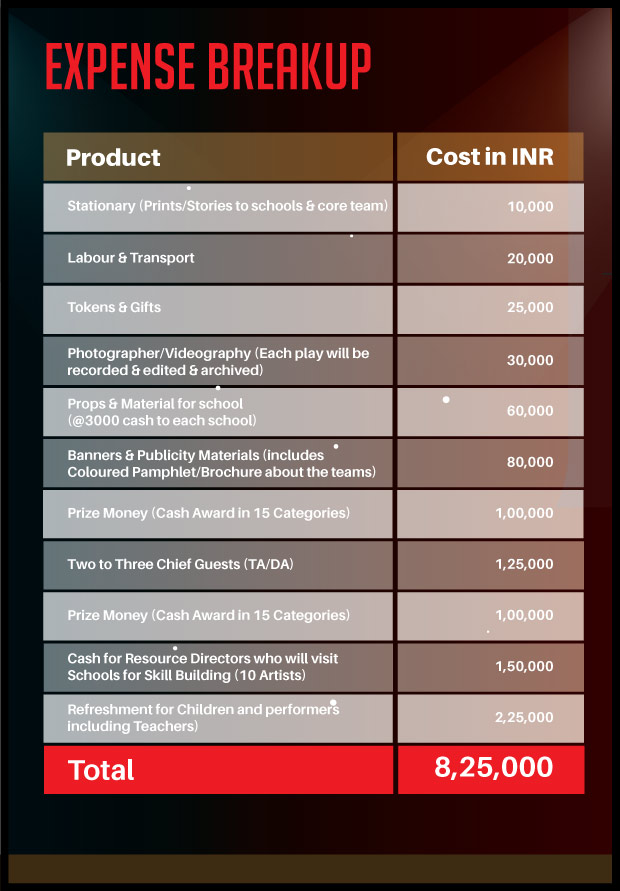Select the 20,000 cost value

pyautogui.click(x=530, y=258)
